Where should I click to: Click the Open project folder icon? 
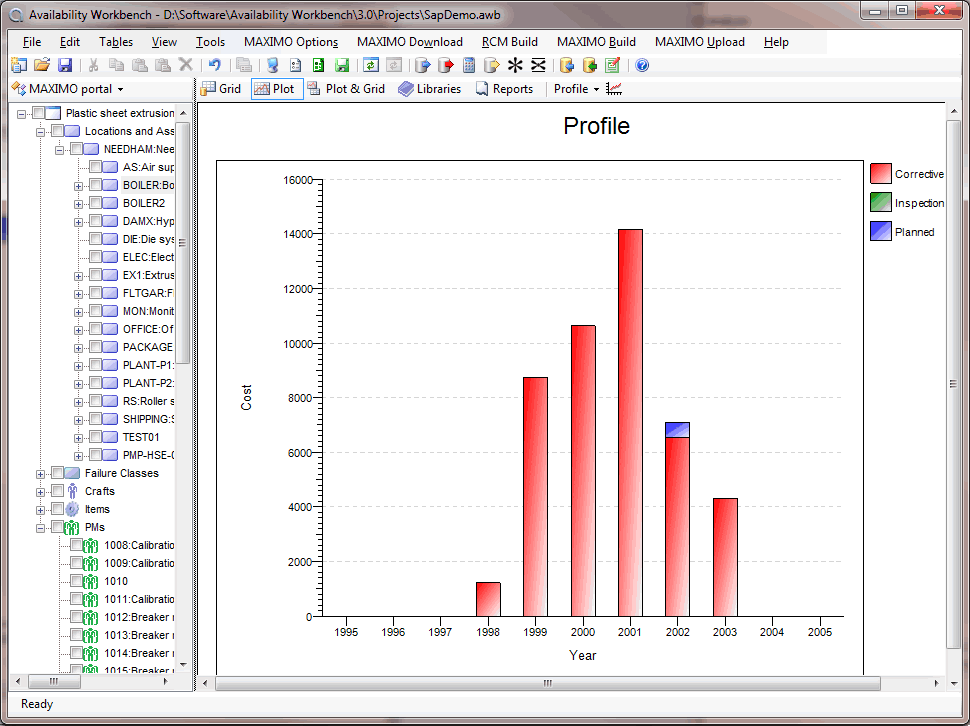coord(40,64)
